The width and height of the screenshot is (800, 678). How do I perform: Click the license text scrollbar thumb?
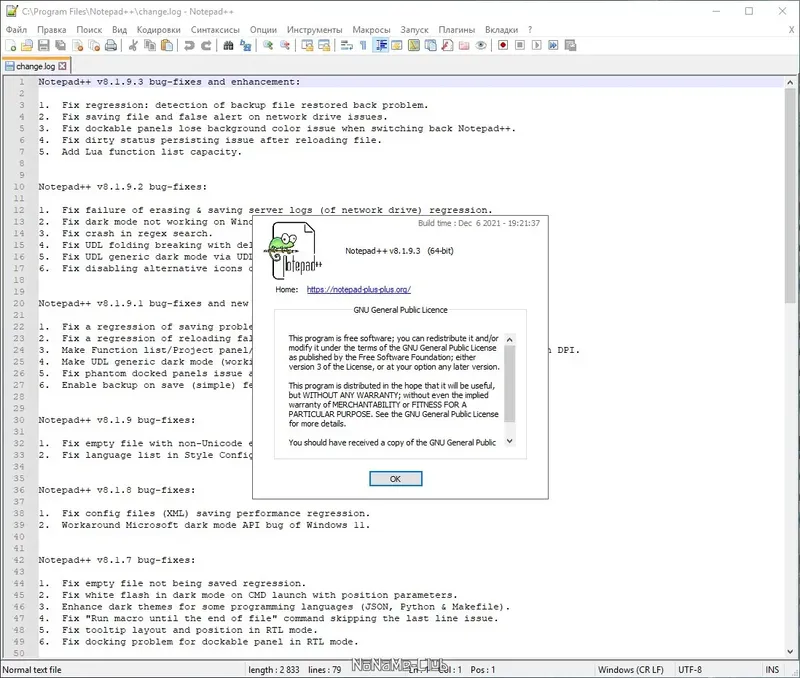pos(509,384)
